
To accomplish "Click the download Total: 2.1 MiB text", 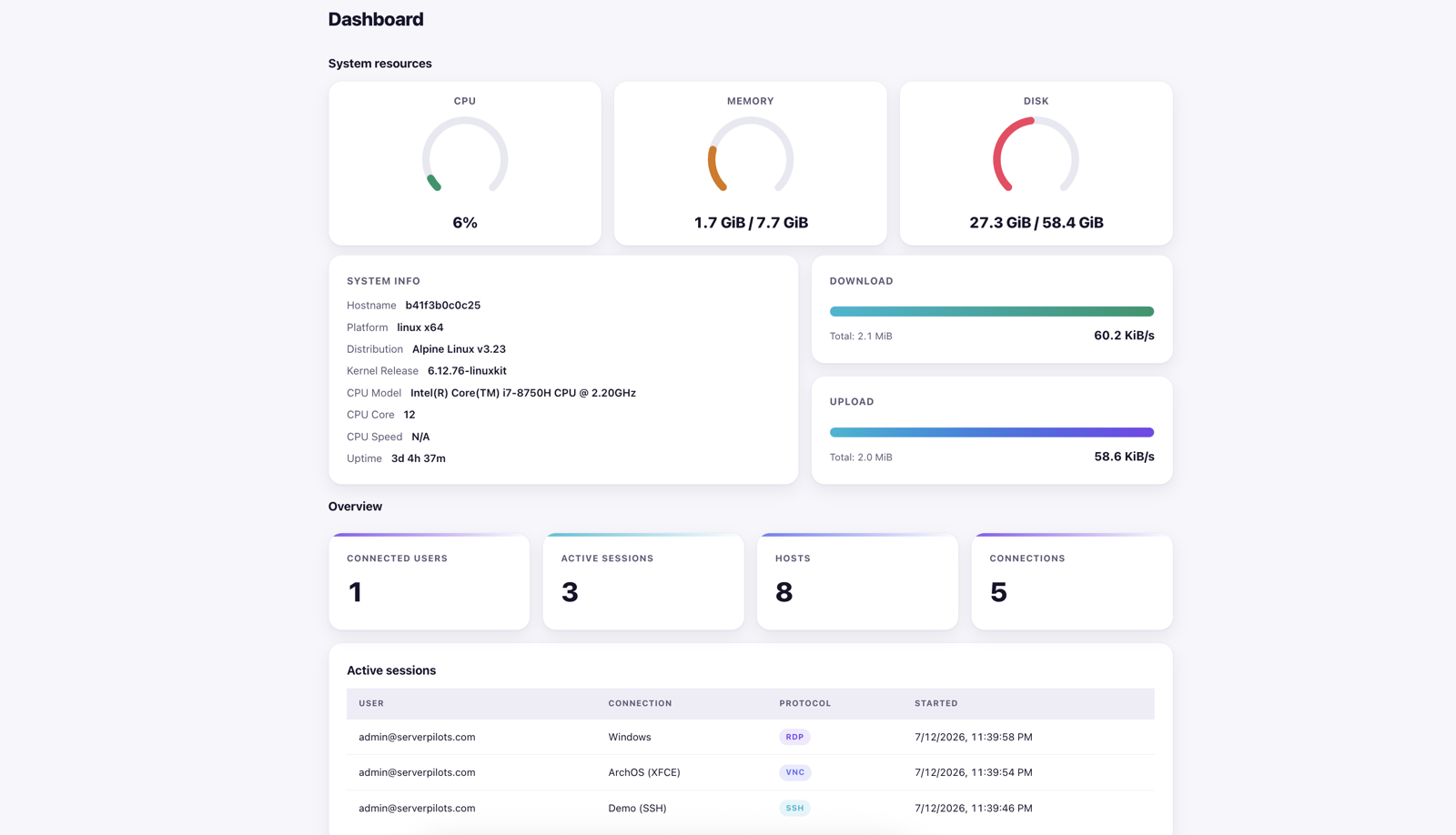I will tap(861, 337).
